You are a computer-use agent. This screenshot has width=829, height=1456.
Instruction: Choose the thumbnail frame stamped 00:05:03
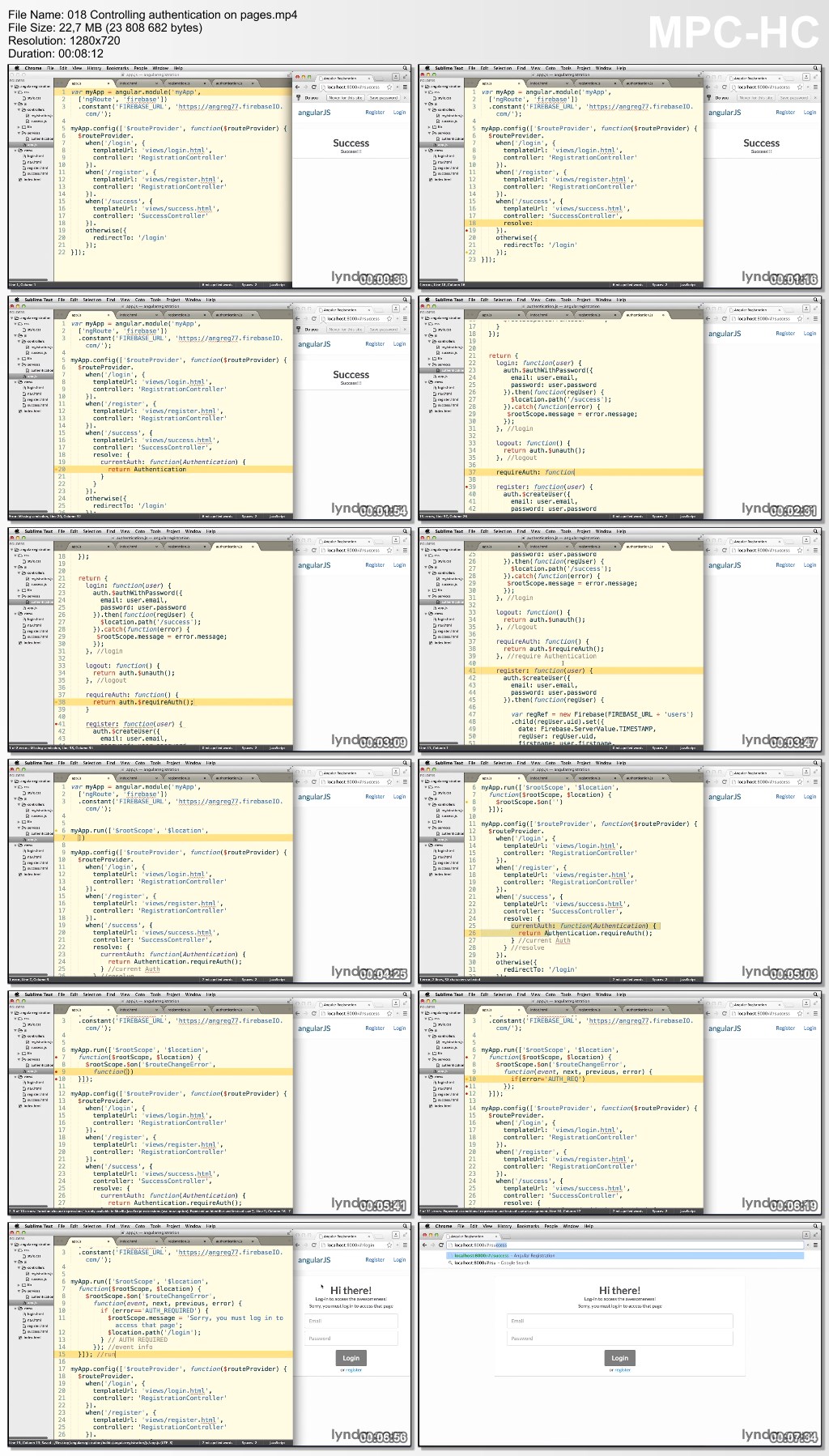(620, 871)
